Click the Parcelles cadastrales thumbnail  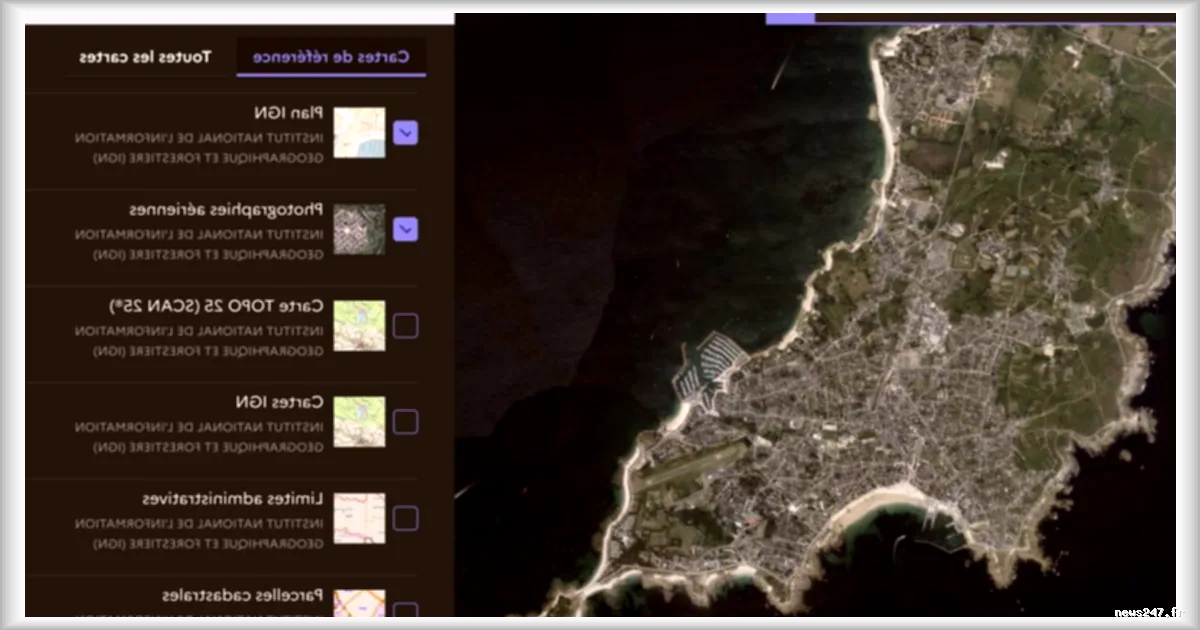click(359, 603)
